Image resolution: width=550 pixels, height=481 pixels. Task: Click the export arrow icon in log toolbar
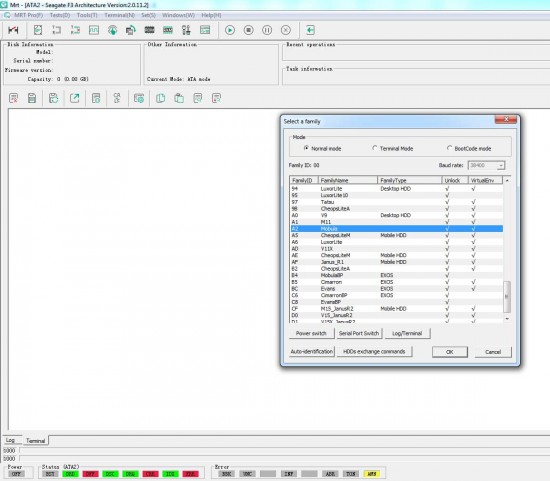[x=74, y=98]
